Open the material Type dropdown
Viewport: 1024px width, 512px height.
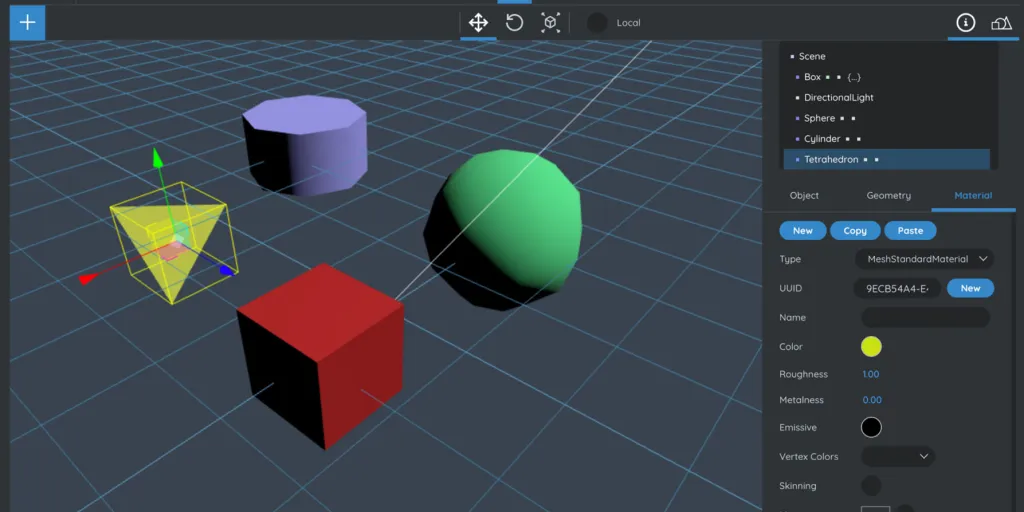click(x=924, y=259)
